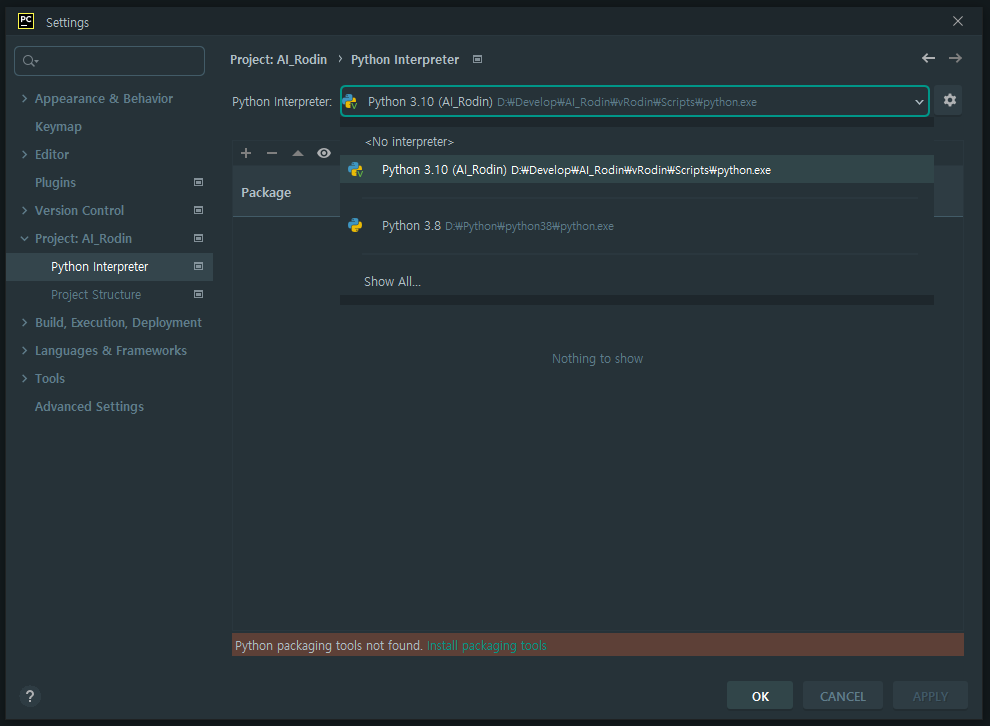Click 'Python packaging tools not found.' message
Screen dimensions: 990x726
click(x=328, y=645)
